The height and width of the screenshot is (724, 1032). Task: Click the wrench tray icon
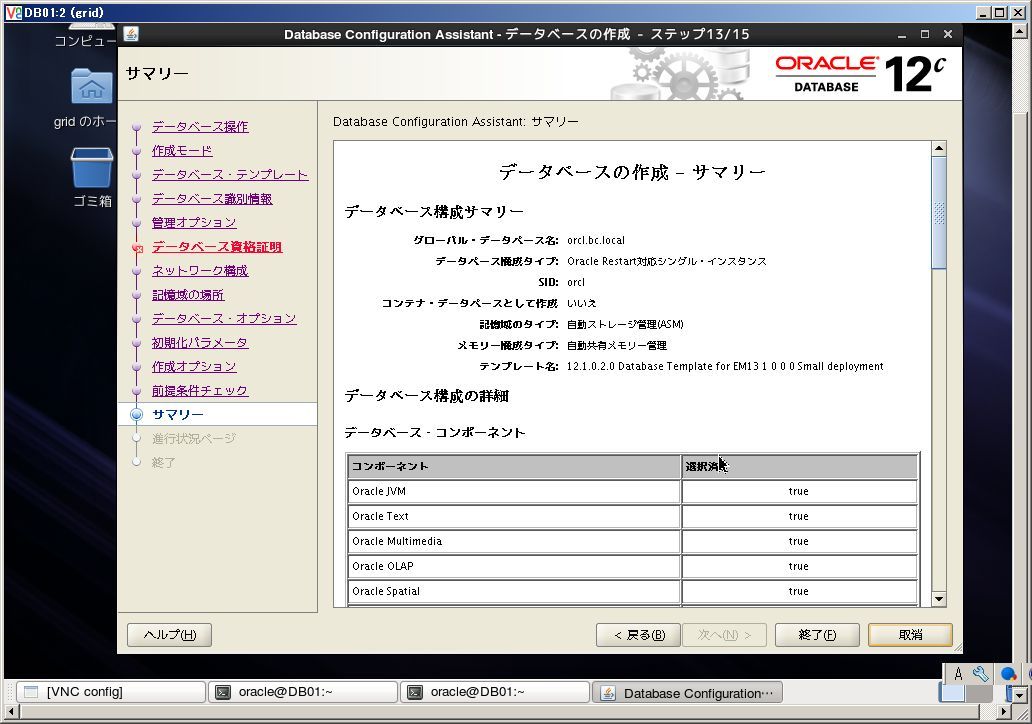[x=981, y=674]
